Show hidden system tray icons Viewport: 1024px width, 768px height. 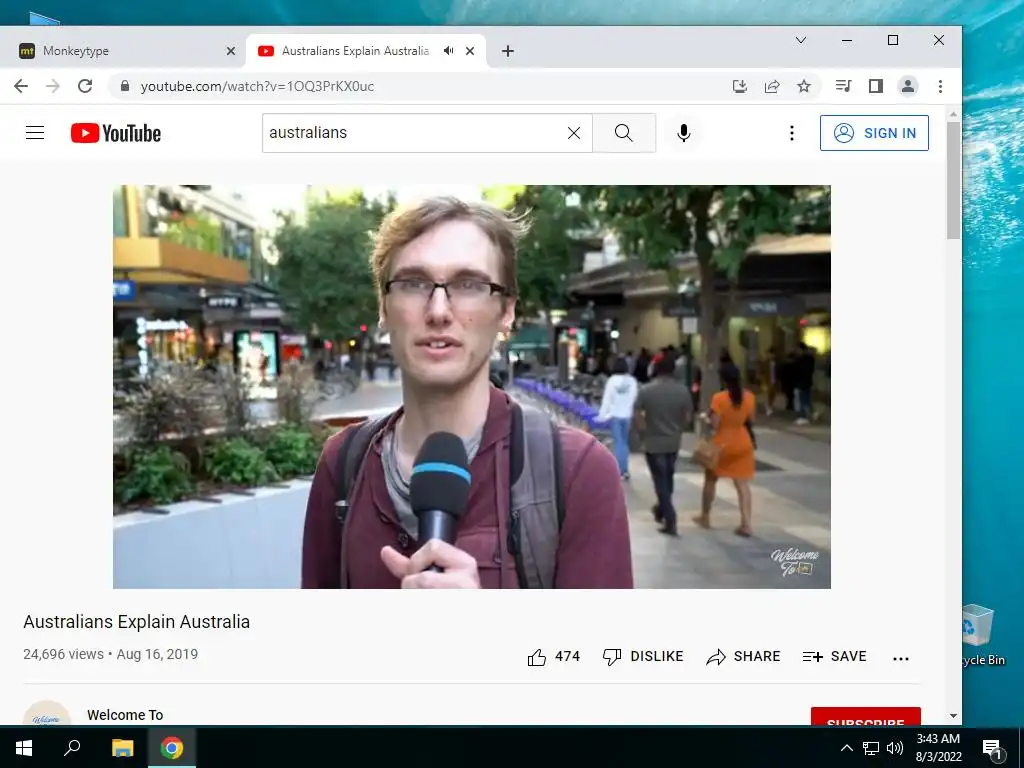846,748
